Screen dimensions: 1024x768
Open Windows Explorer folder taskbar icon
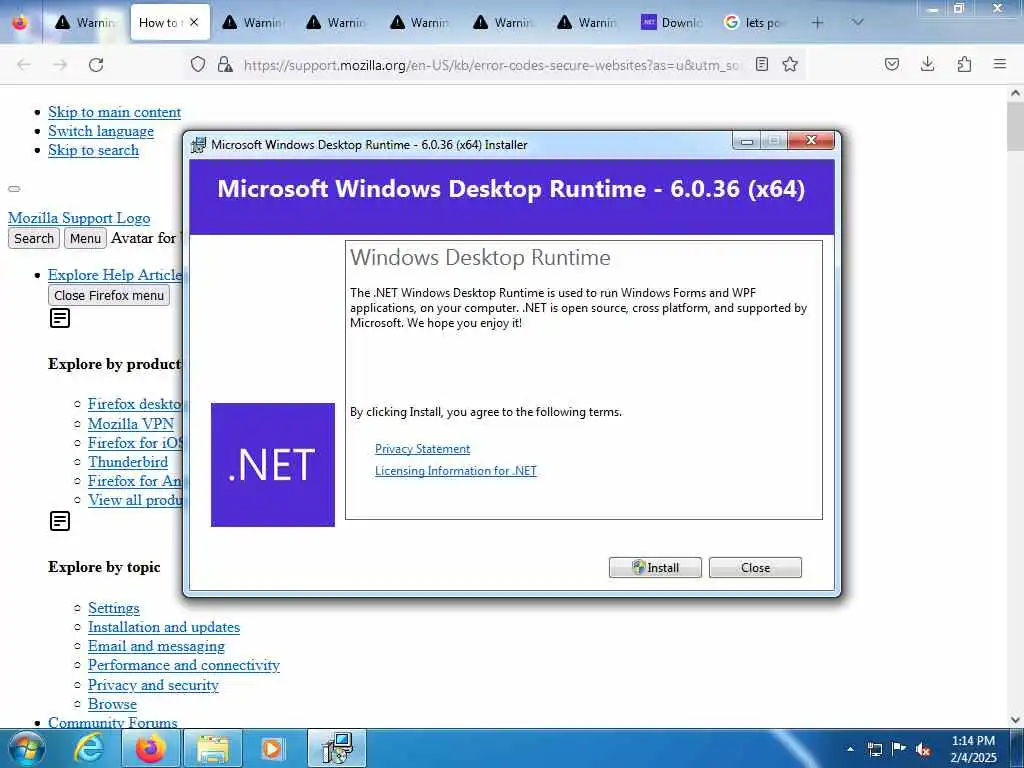tap(213, 748)
